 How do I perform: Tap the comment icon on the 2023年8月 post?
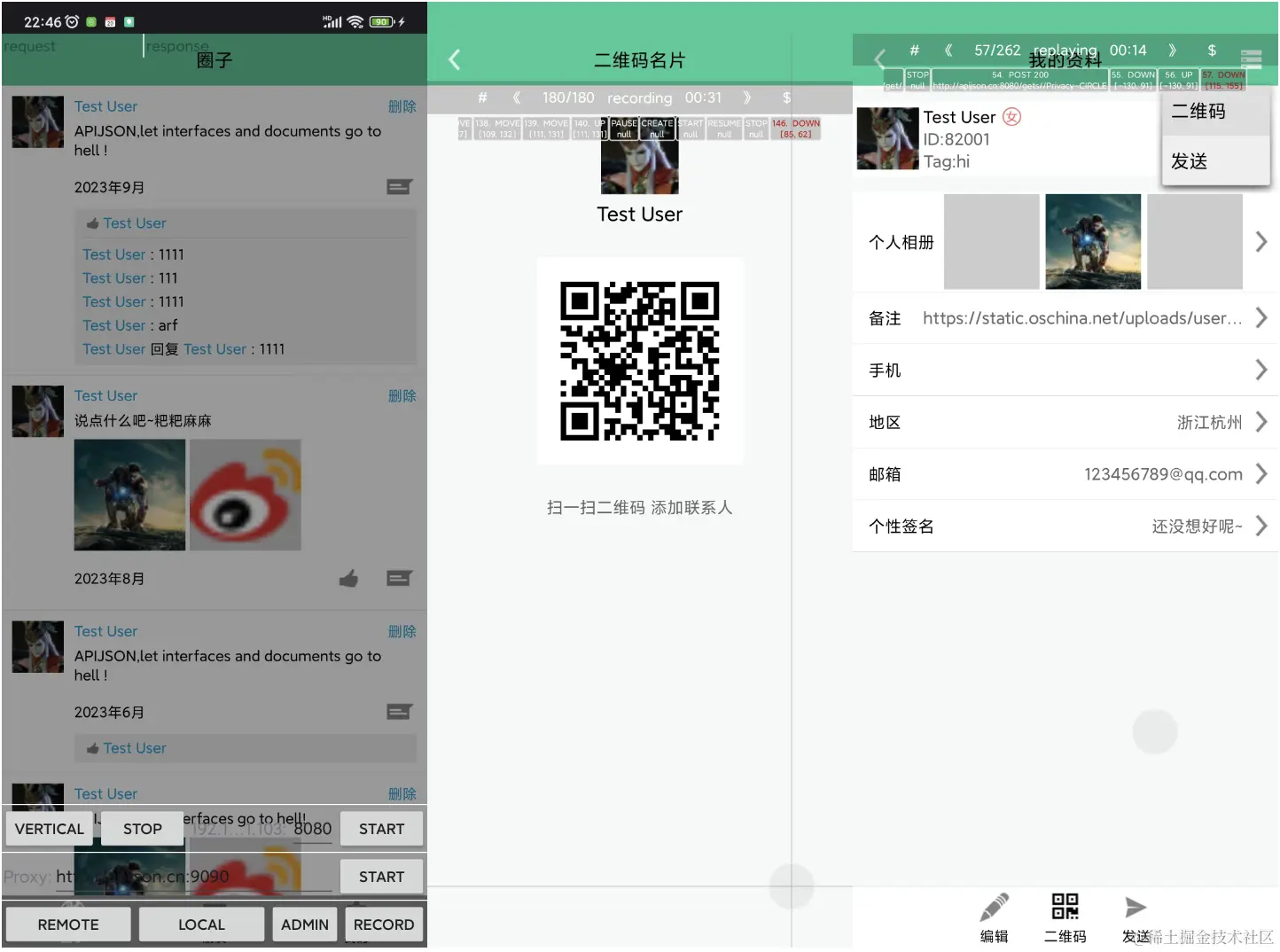(400, 578)
